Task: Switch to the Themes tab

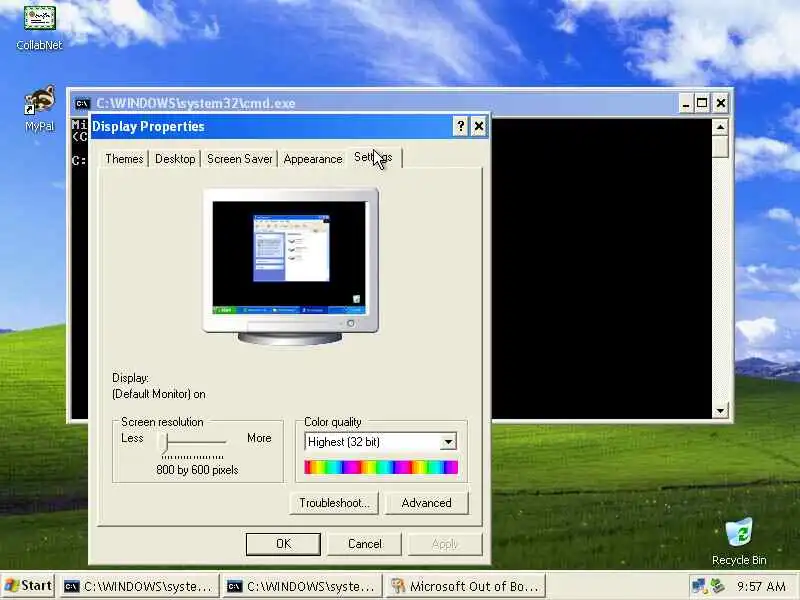Action: coord(124,159)
